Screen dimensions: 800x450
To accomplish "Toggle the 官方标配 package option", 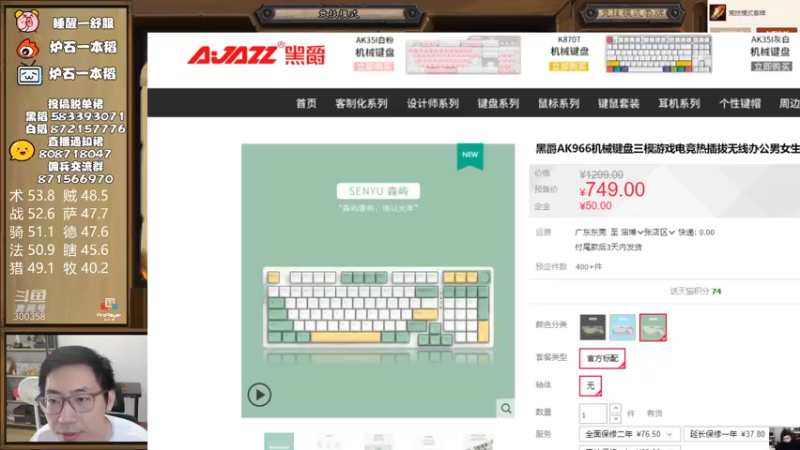I will coord(602,358).
